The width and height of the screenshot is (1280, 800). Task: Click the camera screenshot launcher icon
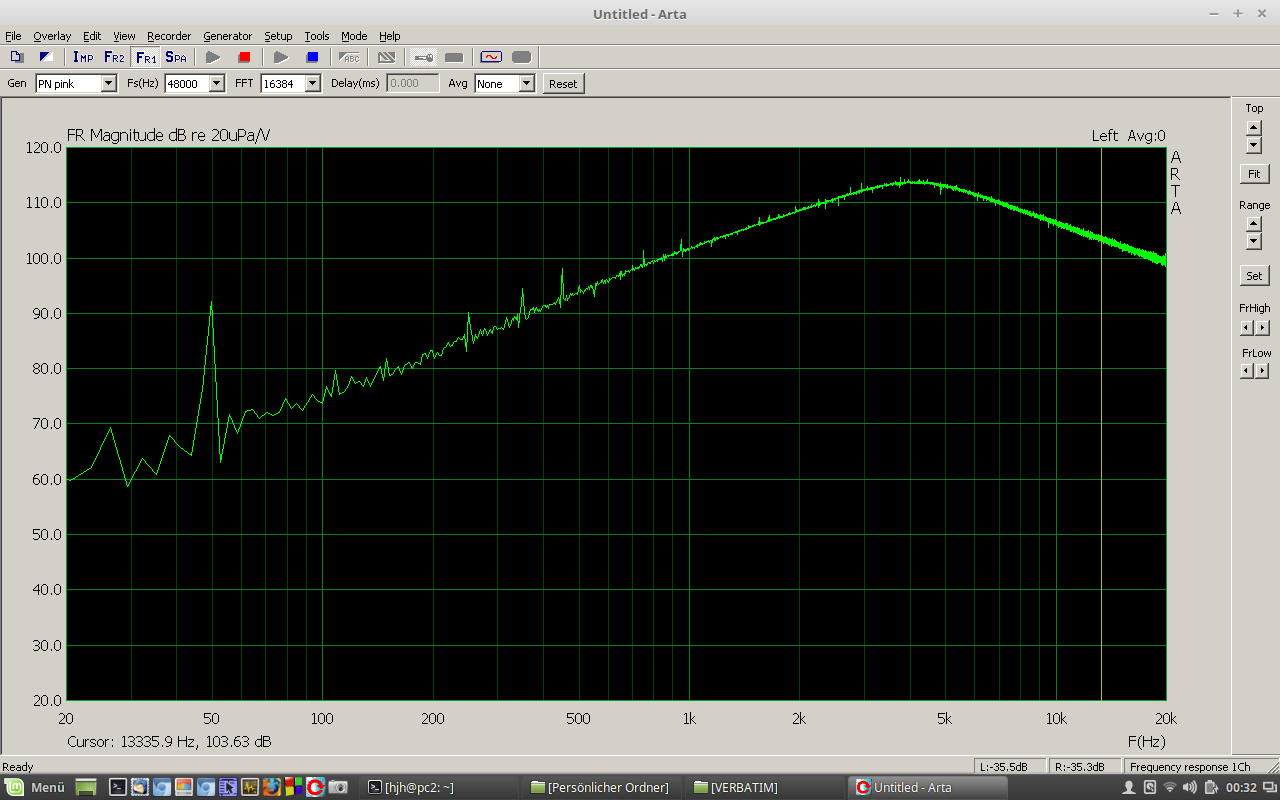[338, 787]
